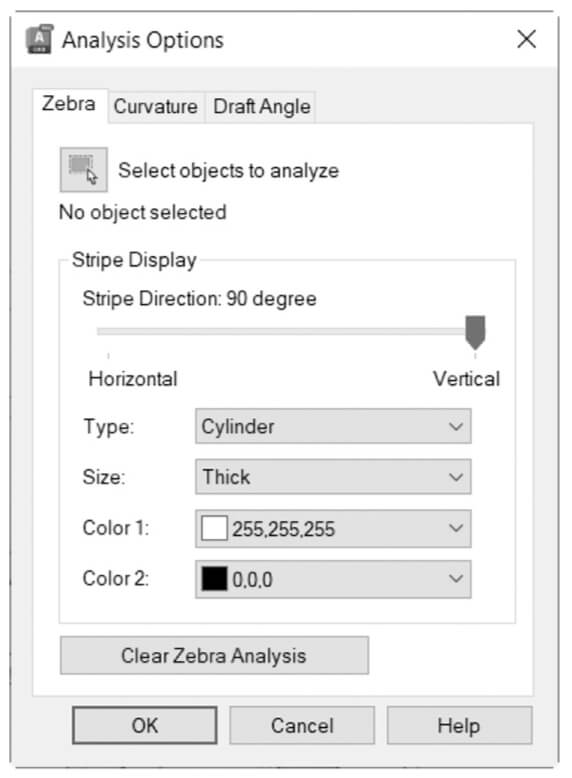Viewport: 572px width, 778px height.
Task: Click the 'Analysis Options' title text
Action: coord(143,40)
